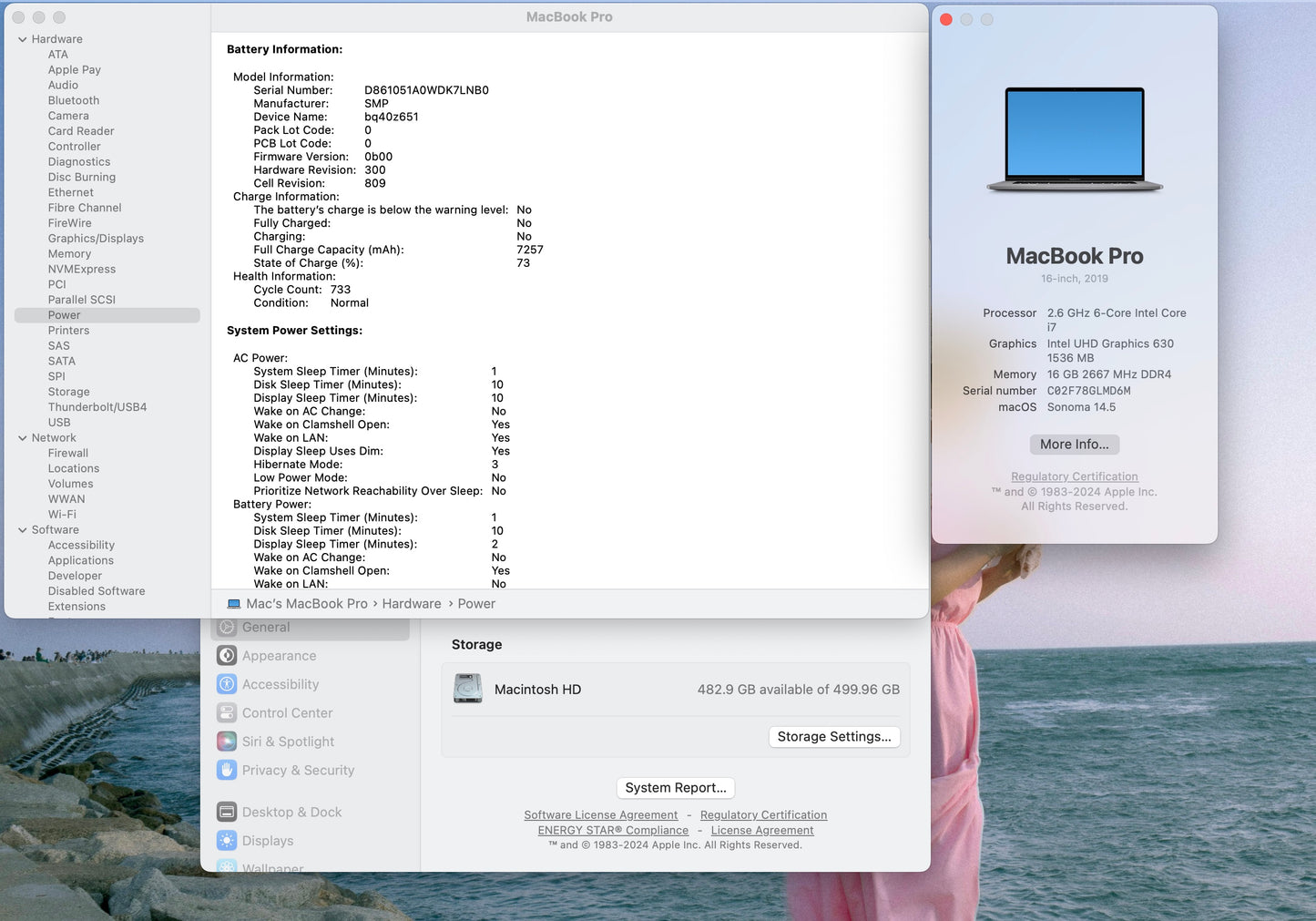Open the Control Center settings pane
This screenshot has width=1316, height=921.
pyautogui.click(x=285, y=712)
